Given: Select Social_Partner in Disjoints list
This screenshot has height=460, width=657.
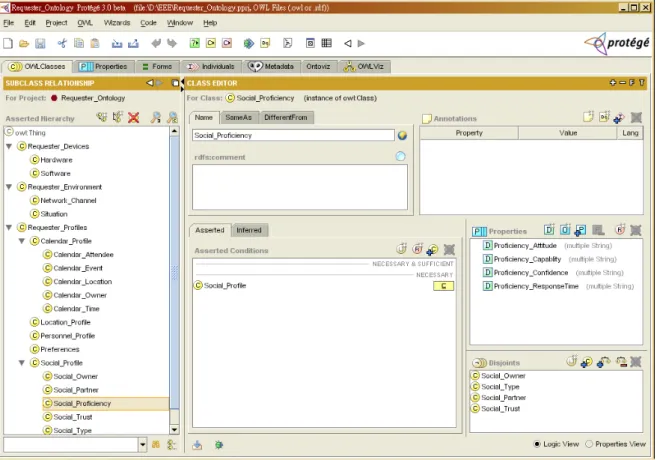Looking at the screenshot, I should pos(503,398).
